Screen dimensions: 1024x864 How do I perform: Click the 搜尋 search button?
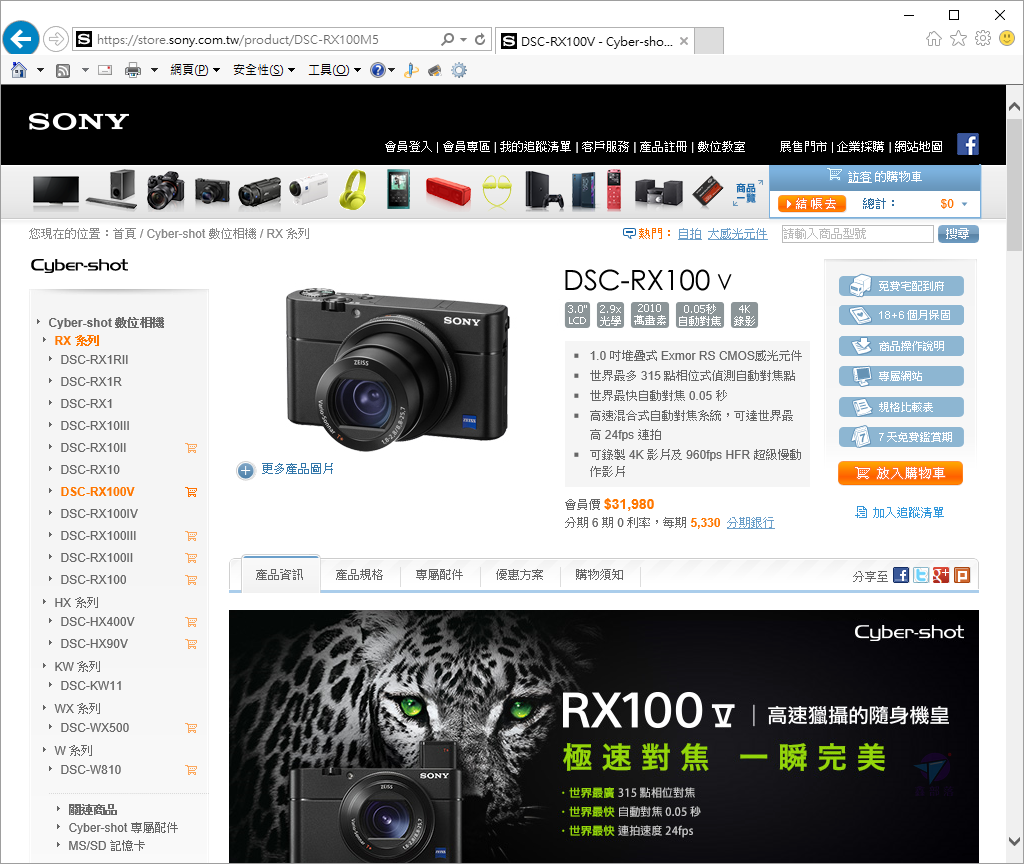[x=958, y=234]
